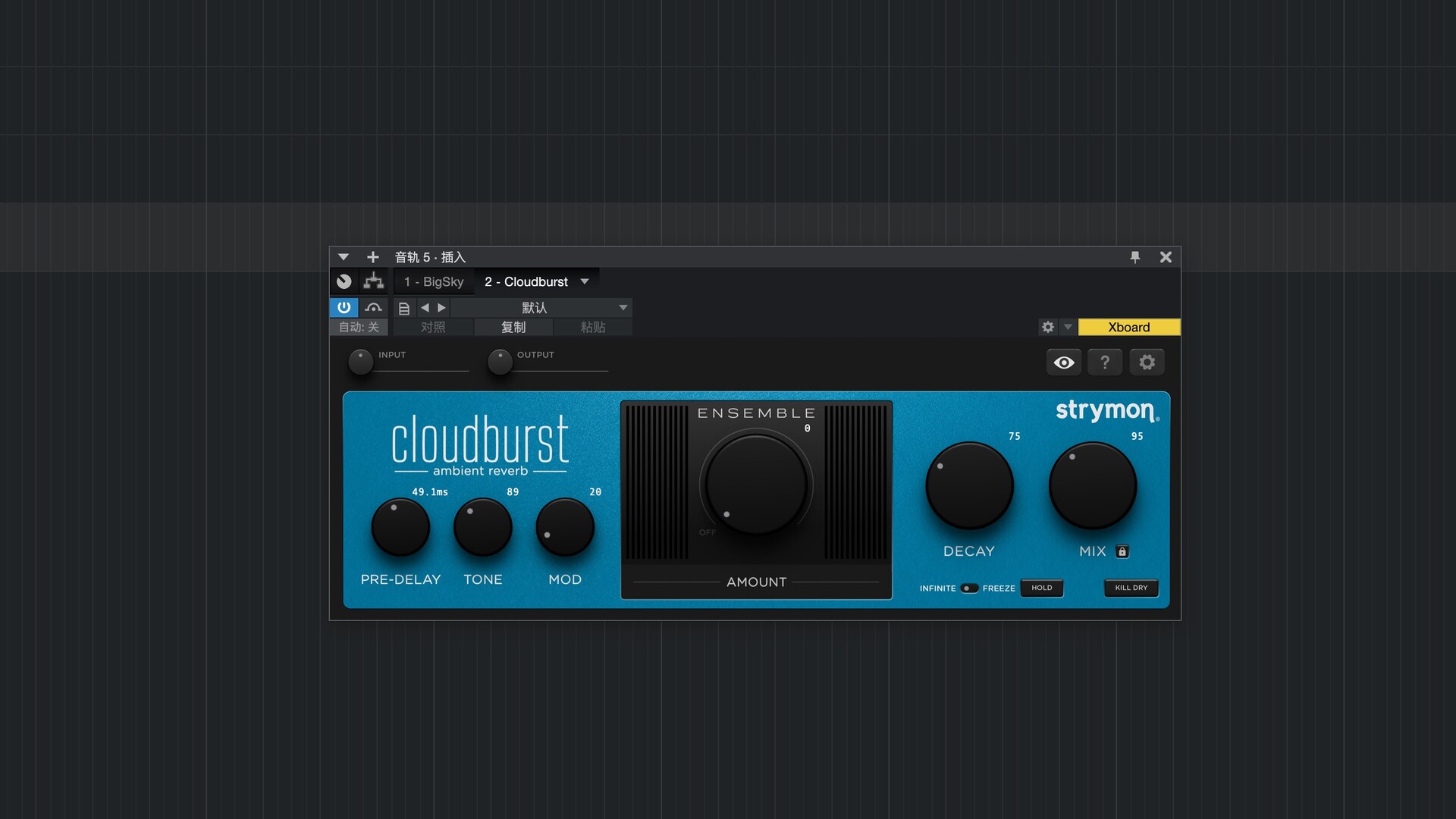
Task: Toggle the INFINITE/FREEZE switch
Action: click(968, 588)
